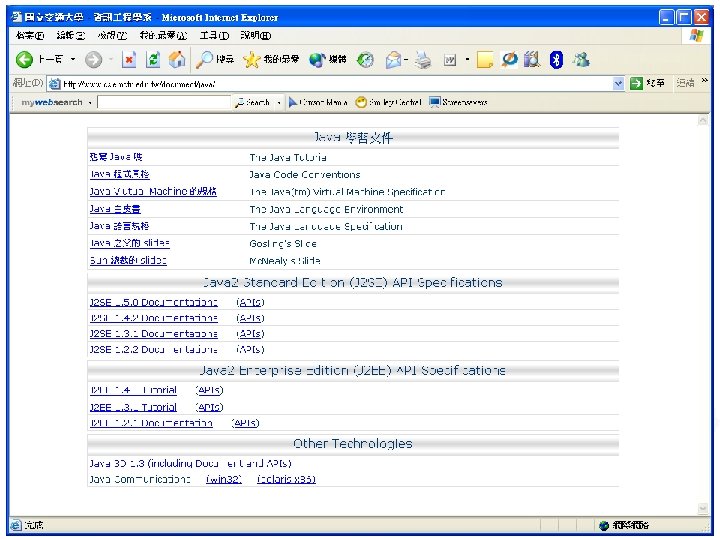Open the J2SE 1.4.2 Documentation link
720x540 pixels.
pyautogui.click(x=153, y=318)
